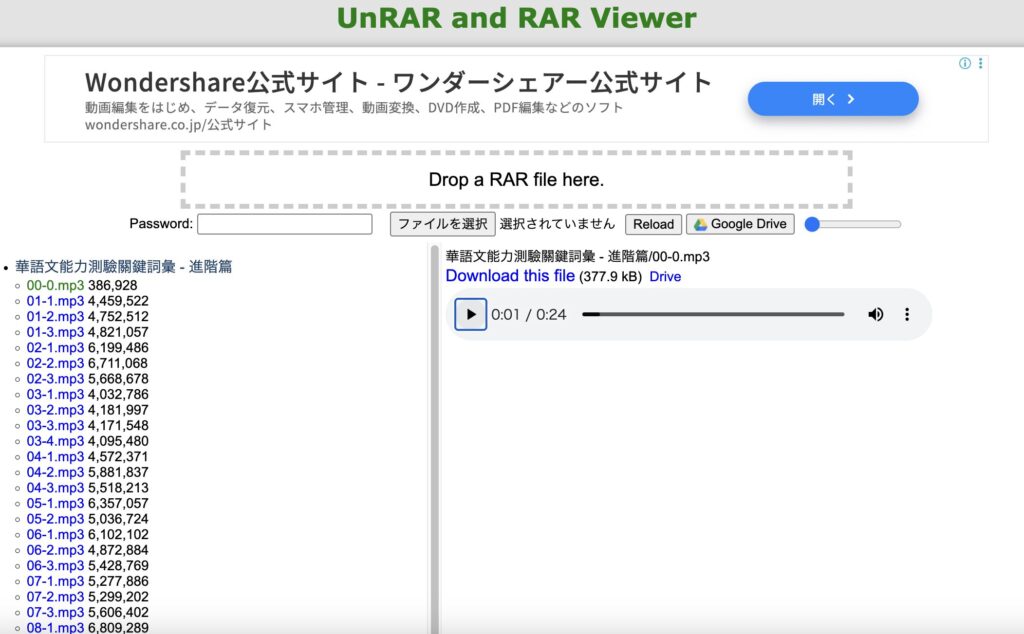Open audio player more options menu
This screenshot has height=634, width=1024.
[907, 314]
